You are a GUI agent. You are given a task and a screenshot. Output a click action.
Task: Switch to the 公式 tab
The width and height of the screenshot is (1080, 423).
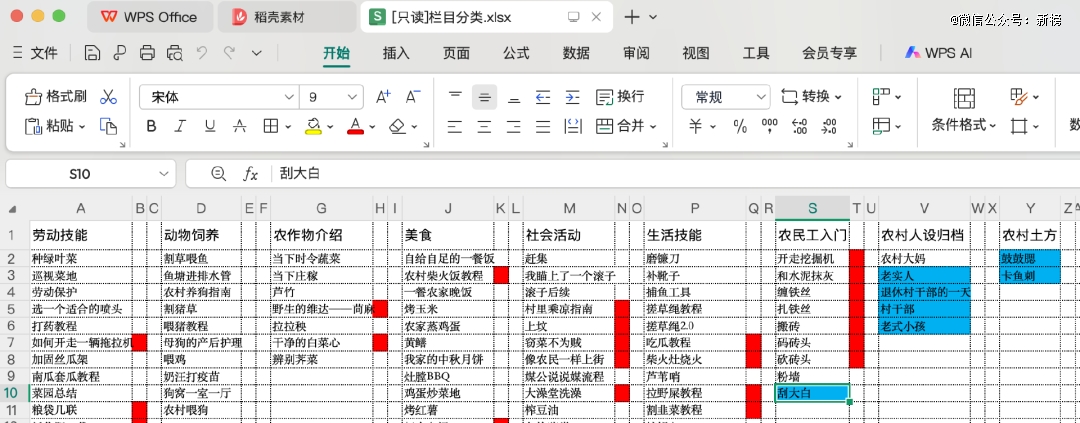[516, 53]
